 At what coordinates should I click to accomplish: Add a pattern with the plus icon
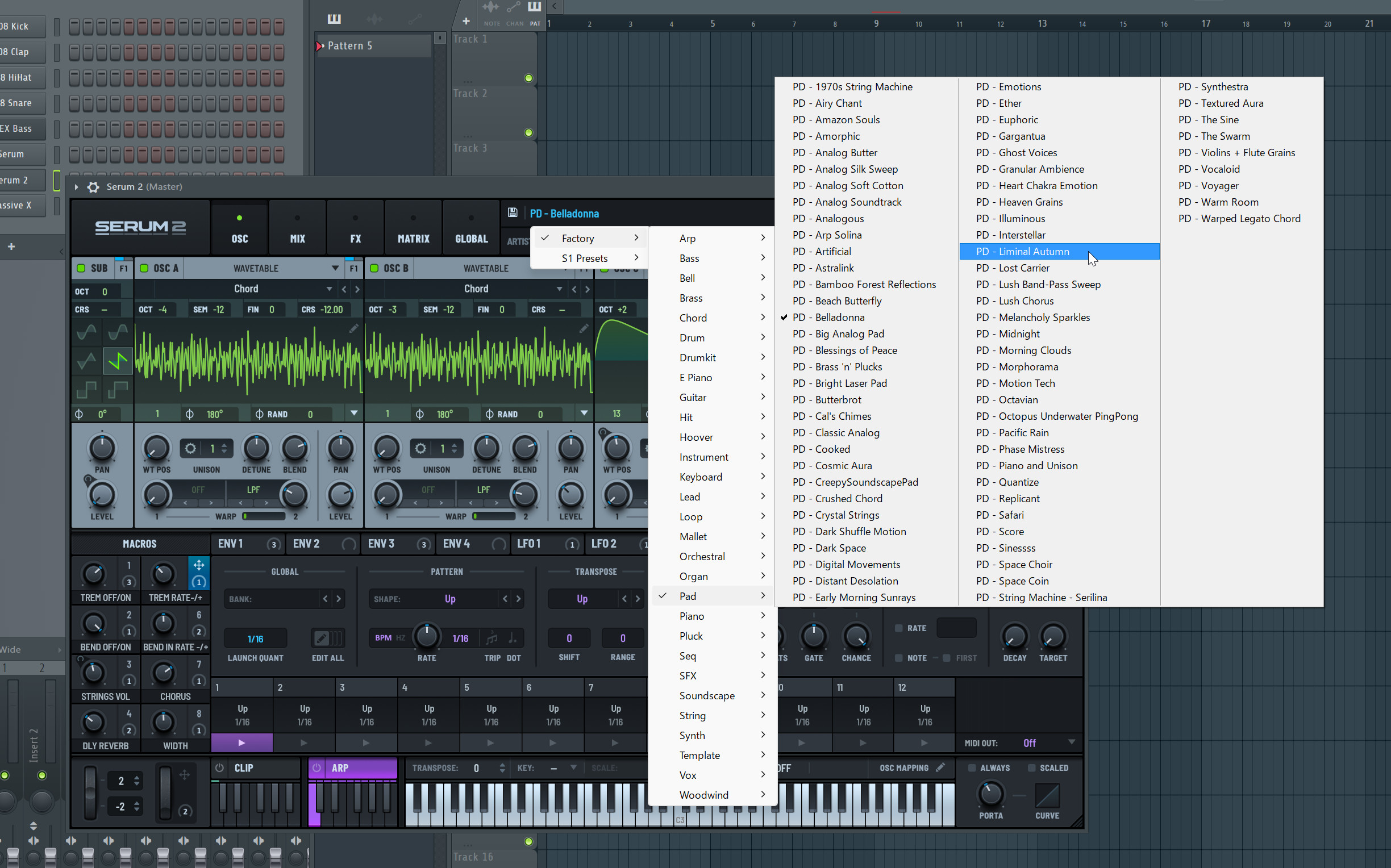point(466,21)
